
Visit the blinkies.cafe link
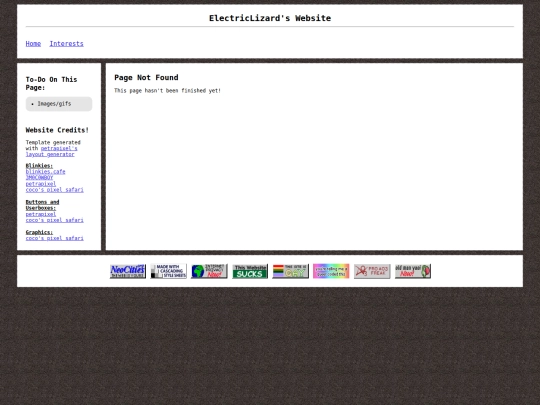[45, 172]
